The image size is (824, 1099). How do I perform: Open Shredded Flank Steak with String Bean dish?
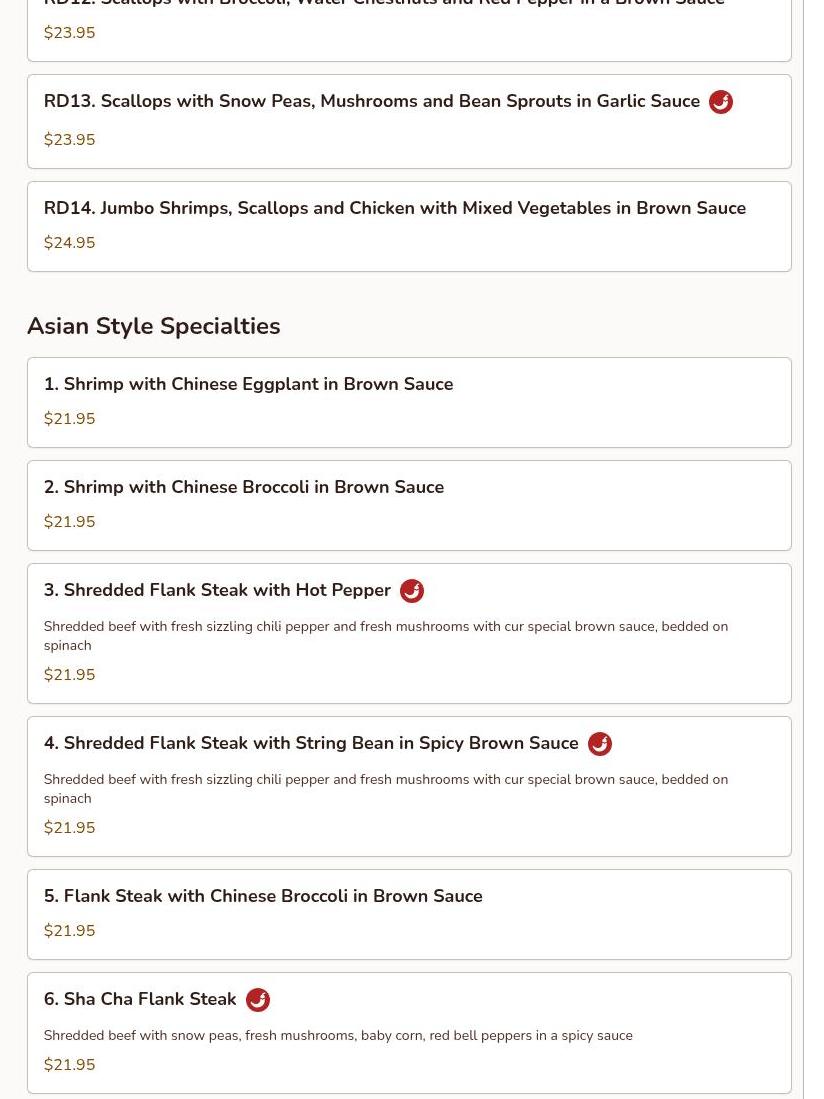coord(311,743)
